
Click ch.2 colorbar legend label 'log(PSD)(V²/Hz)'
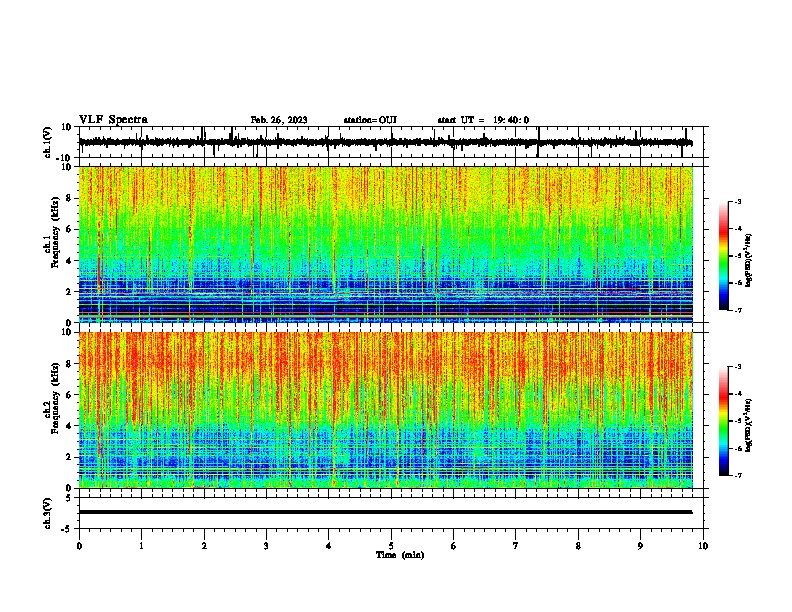748,425
